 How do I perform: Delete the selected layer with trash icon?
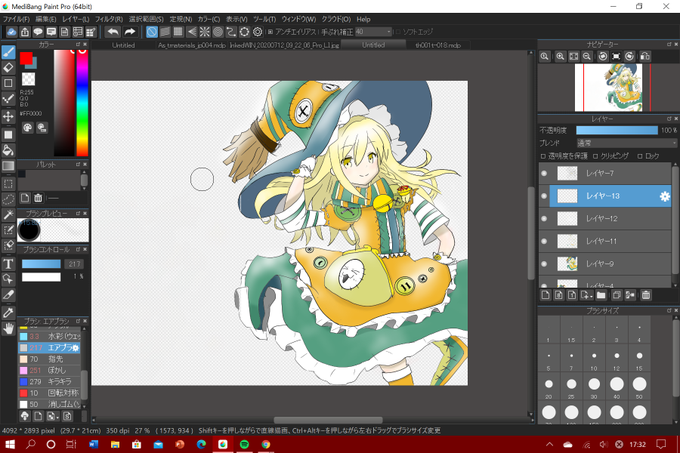pyautogui.click(x=646, y=295)
